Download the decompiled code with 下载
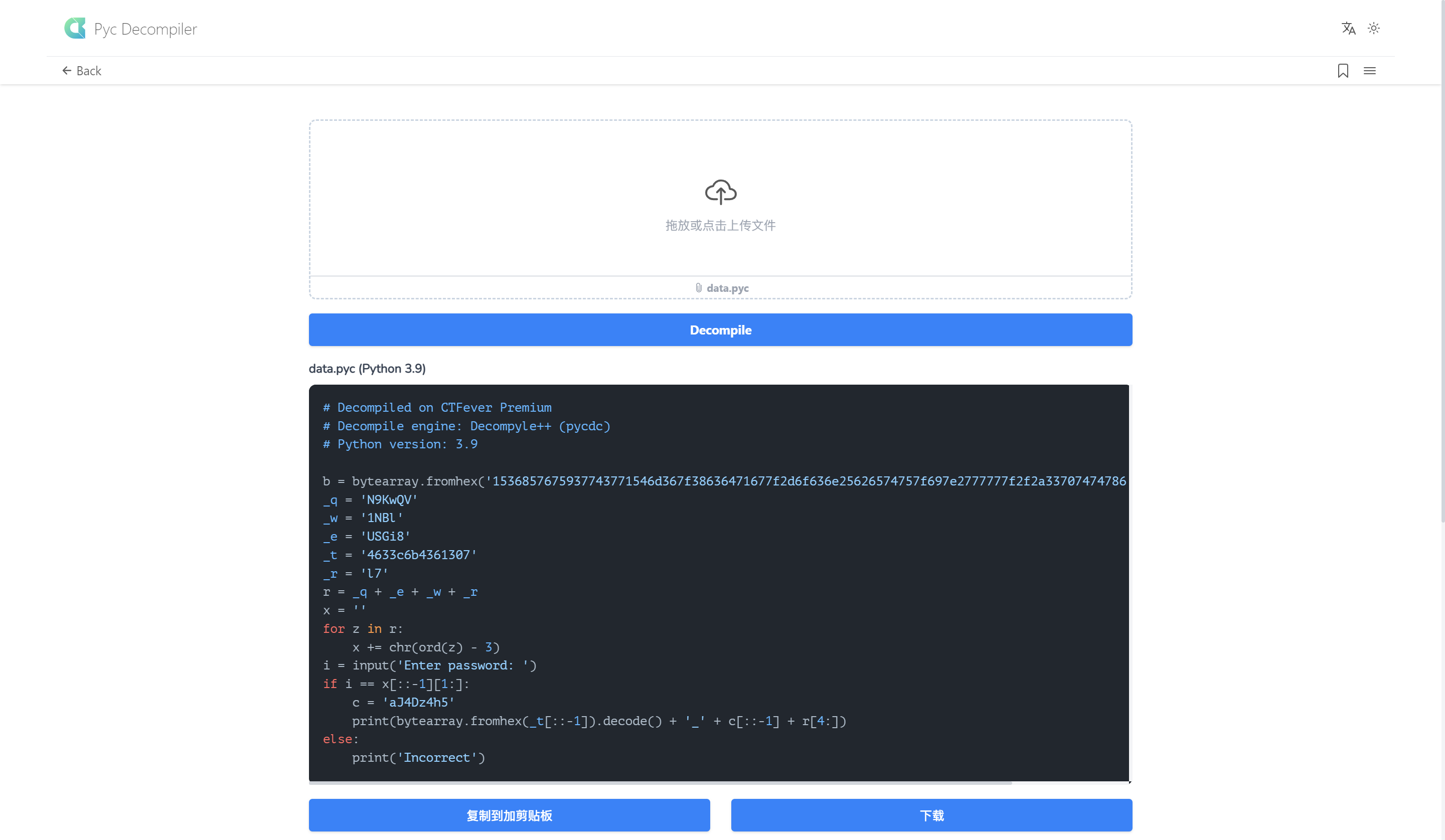This screenshot has height=840, width=1445. point(931,815)
